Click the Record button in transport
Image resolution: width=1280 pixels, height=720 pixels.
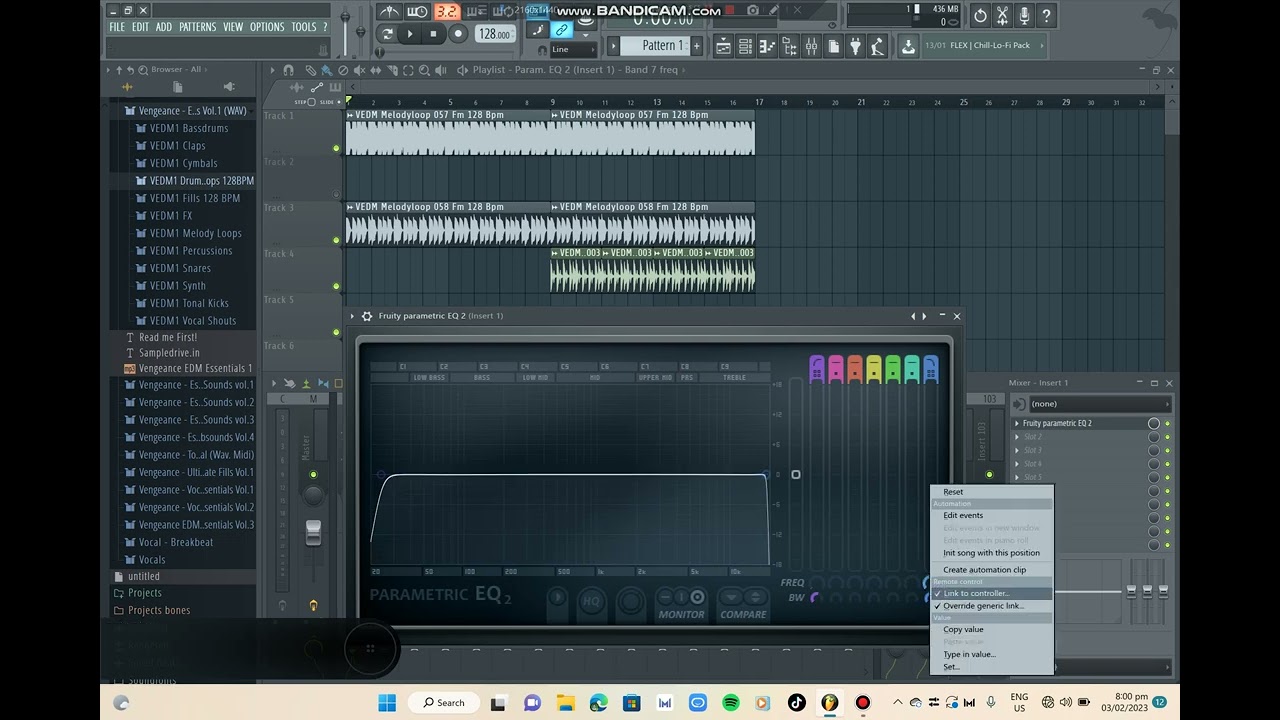(458, 34)
